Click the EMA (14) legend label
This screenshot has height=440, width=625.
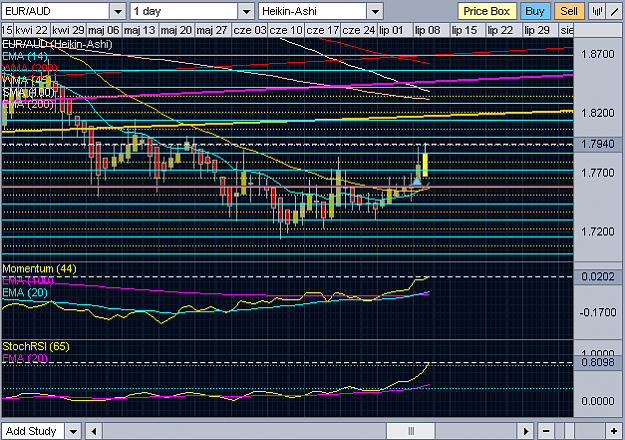click(x=25, y=56)
